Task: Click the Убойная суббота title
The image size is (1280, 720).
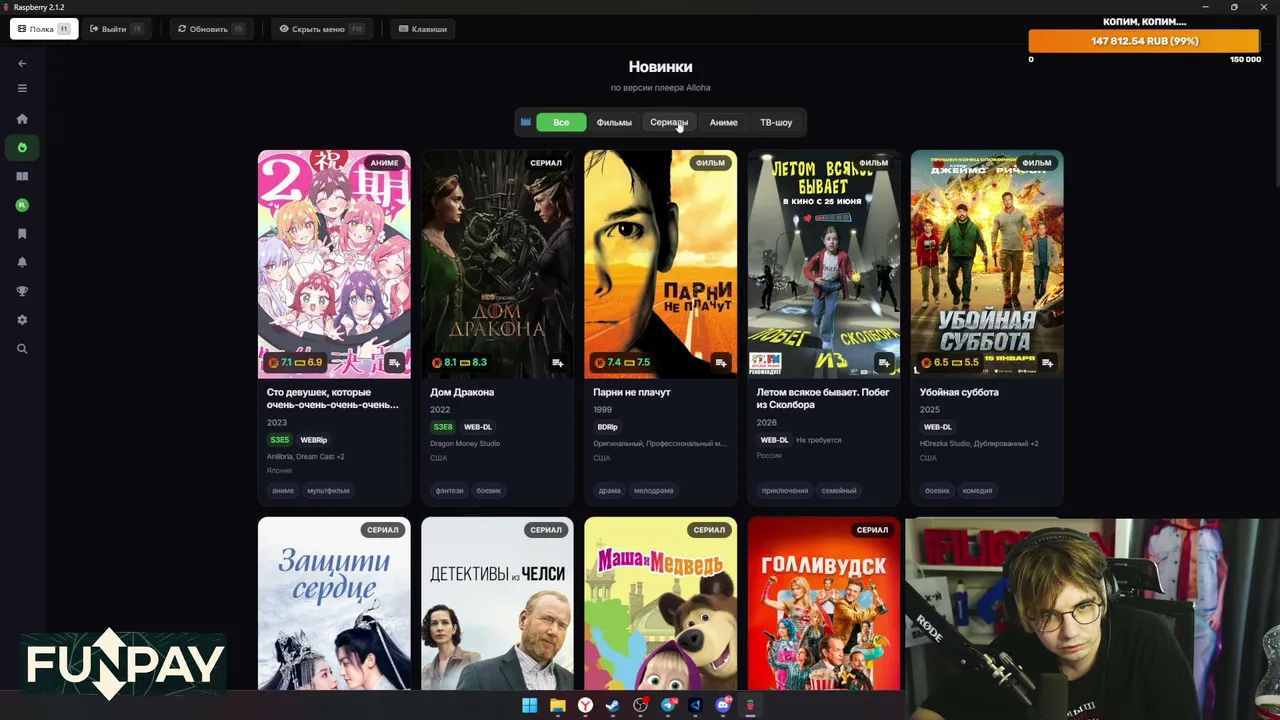Action: pyautogui.click(x=959, y=392)
